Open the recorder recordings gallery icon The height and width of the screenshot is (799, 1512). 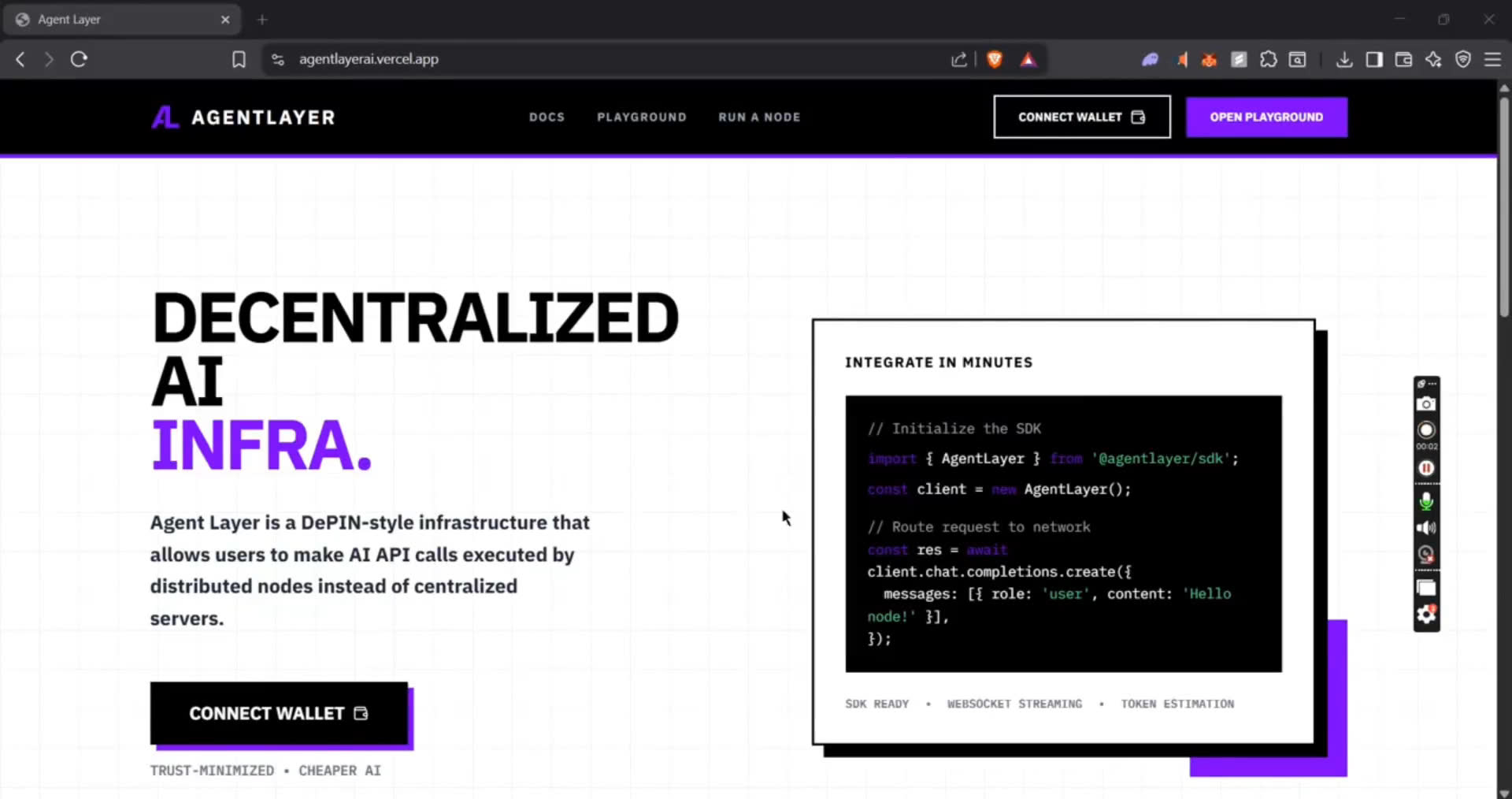pos(1426,588)
